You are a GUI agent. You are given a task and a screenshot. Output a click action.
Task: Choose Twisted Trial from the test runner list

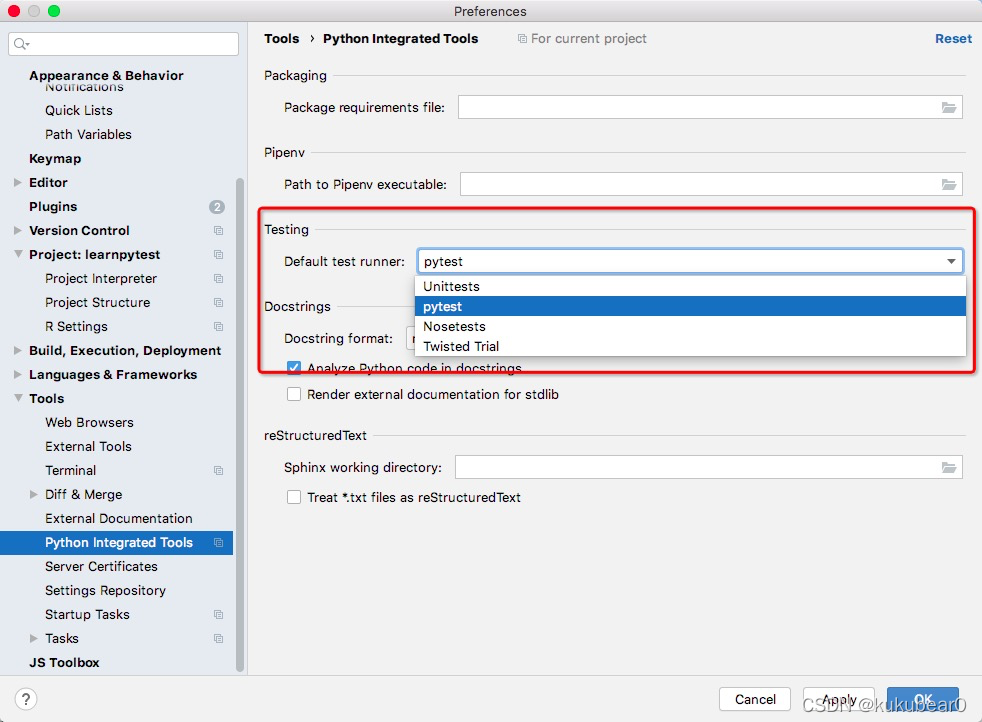pyautogui.click(x=690, y=346)
